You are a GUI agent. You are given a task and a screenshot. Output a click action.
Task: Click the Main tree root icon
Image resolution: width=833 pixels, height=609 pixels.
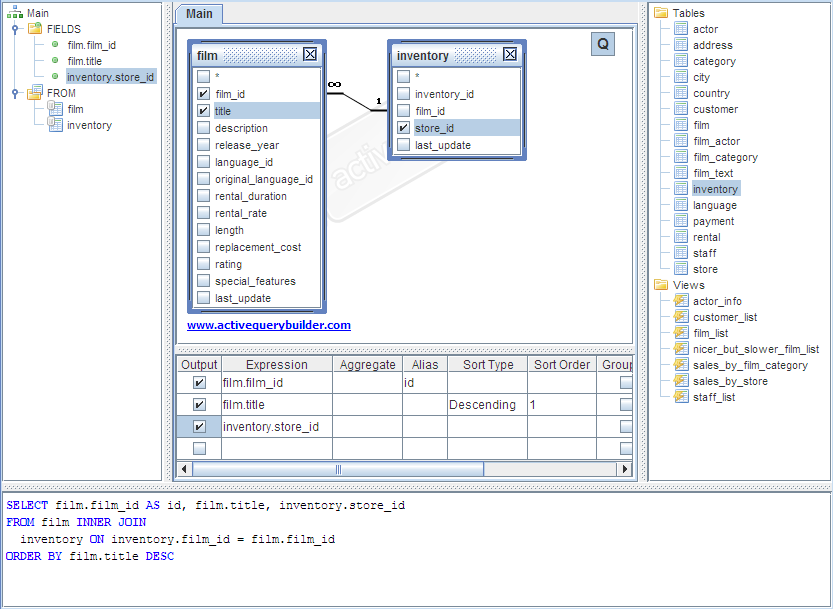(x=15, y=12)
